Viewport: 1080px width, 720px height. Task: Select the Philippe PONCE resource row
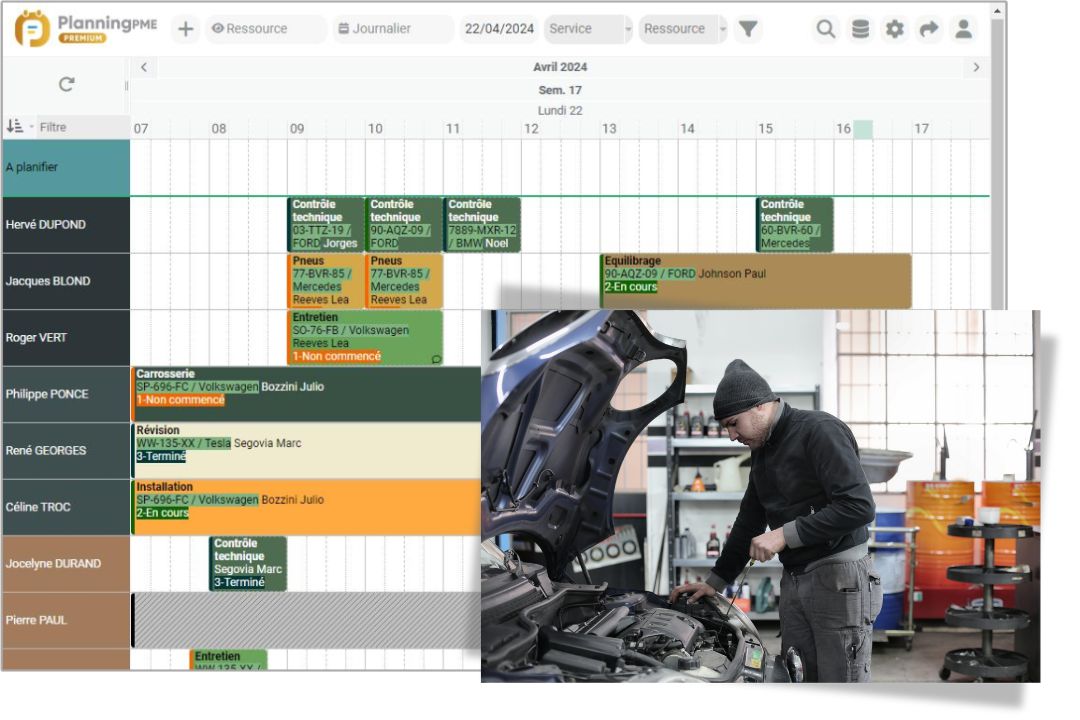[65, 394]
